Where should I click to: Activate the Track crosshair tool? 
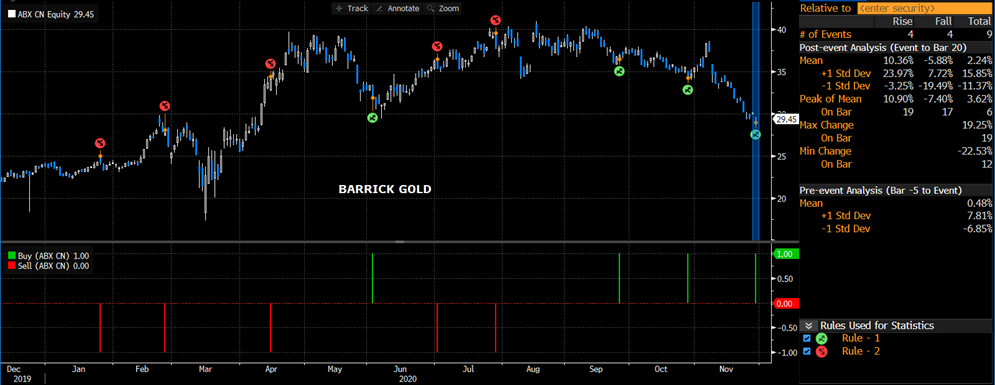coord(351,8)
